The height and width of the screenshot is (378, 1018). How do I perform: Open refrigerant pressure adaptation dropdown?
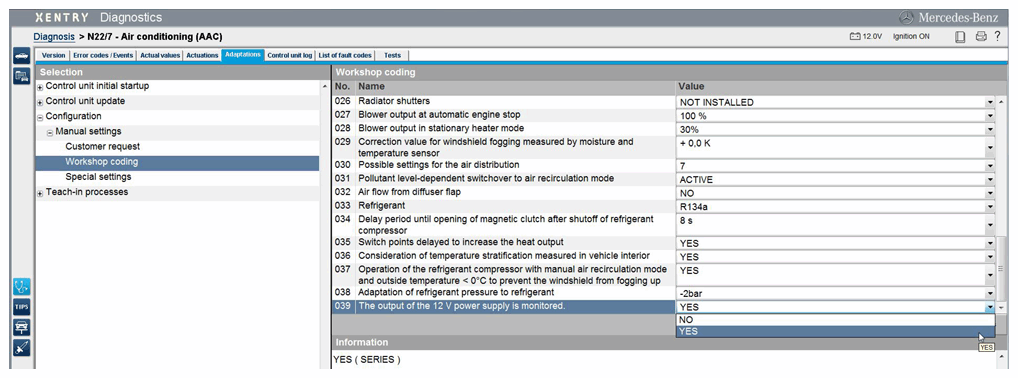tap(989, 293)
